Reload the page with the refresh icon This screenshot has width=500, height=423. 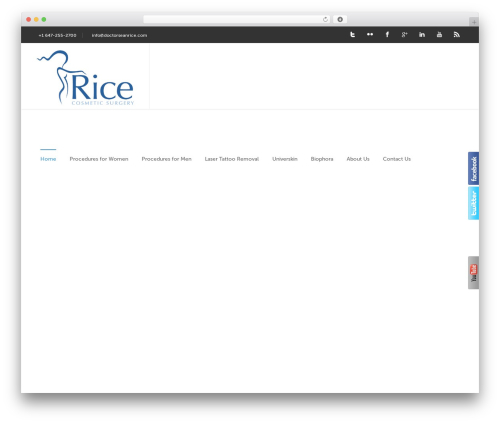click(x=325, y=19)
